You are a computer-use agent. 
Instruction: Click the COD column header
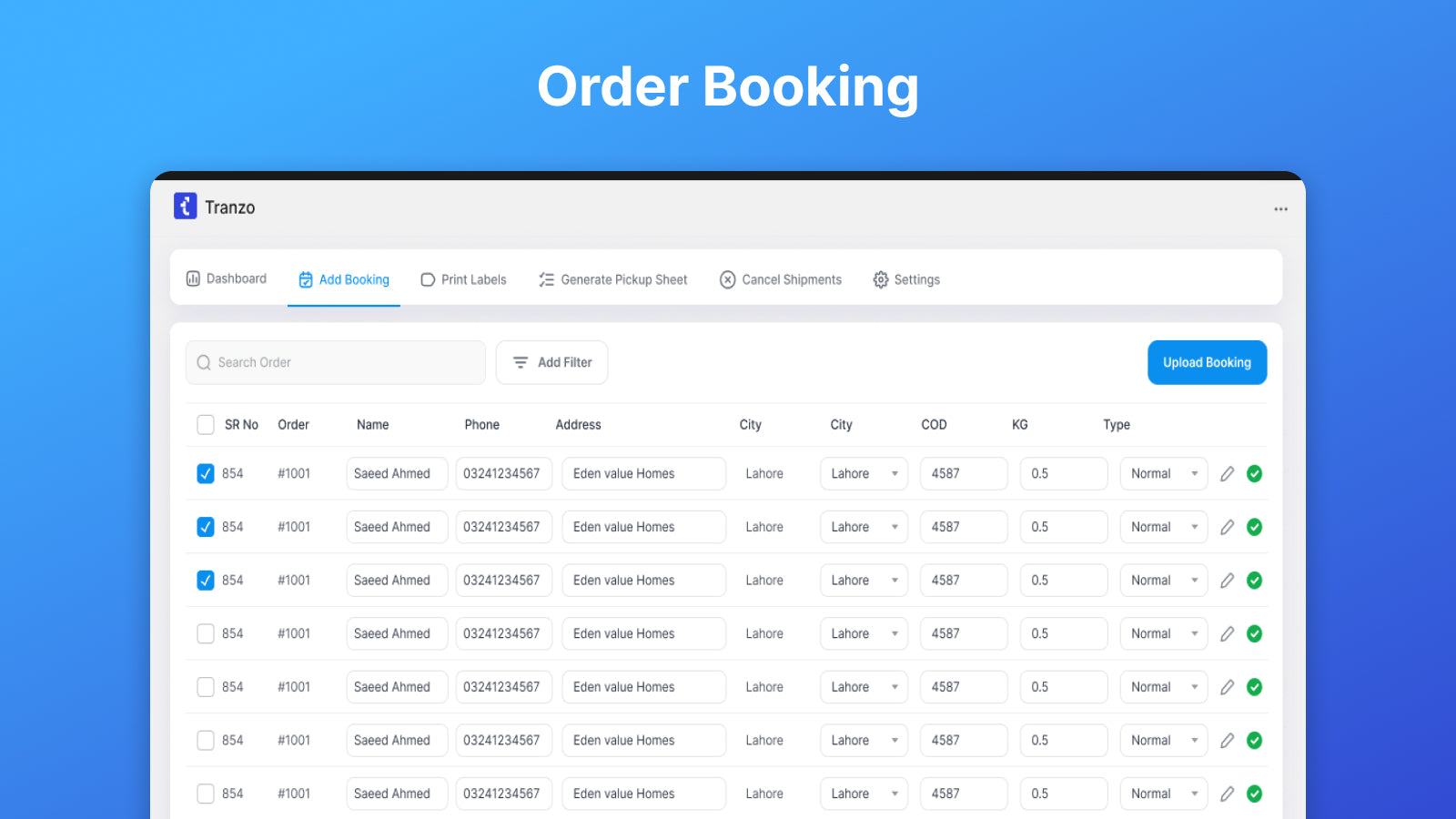click(x=934, y=425)
